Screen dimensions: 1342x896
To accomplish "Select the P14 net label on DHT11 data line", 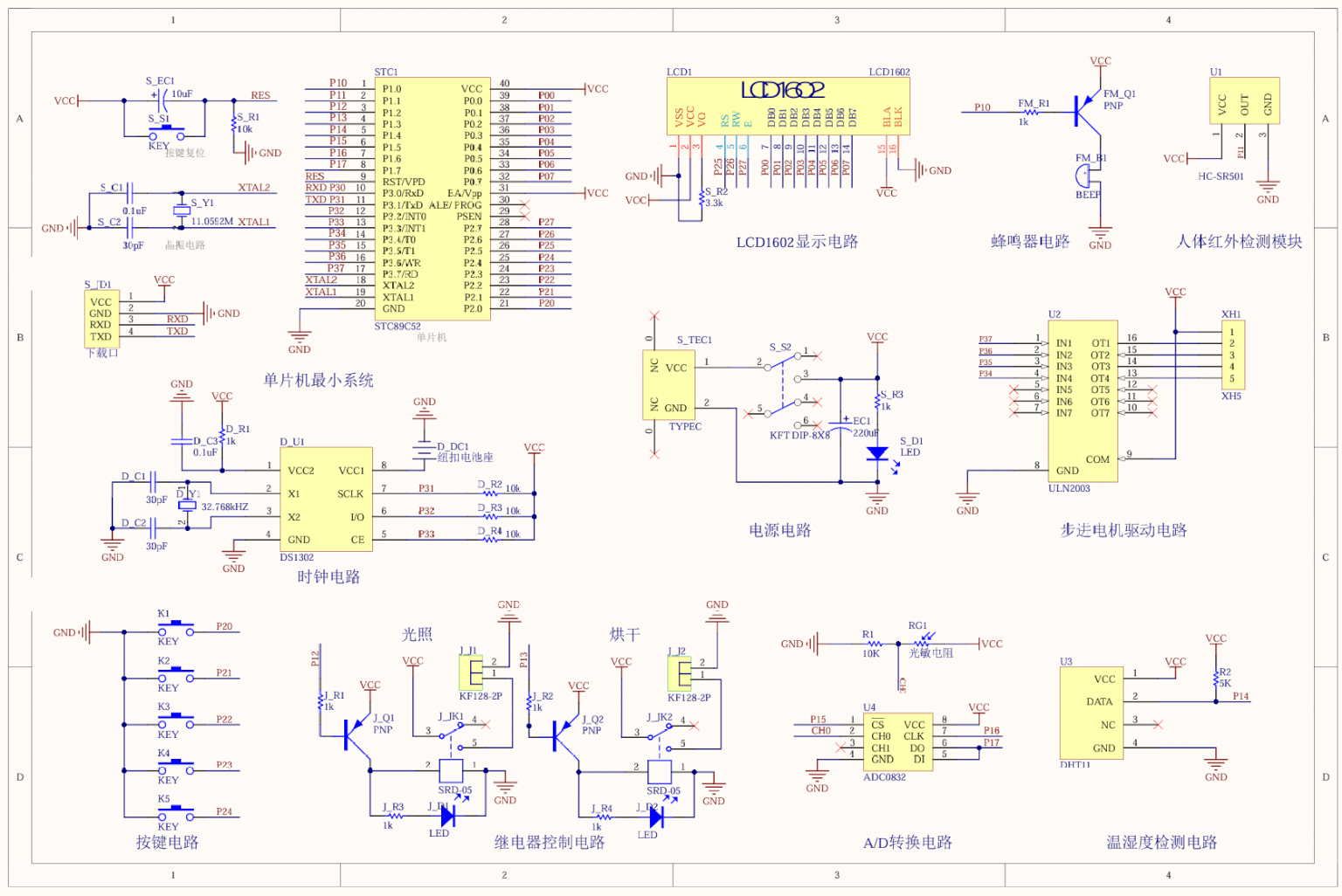I will point(1241,696).
